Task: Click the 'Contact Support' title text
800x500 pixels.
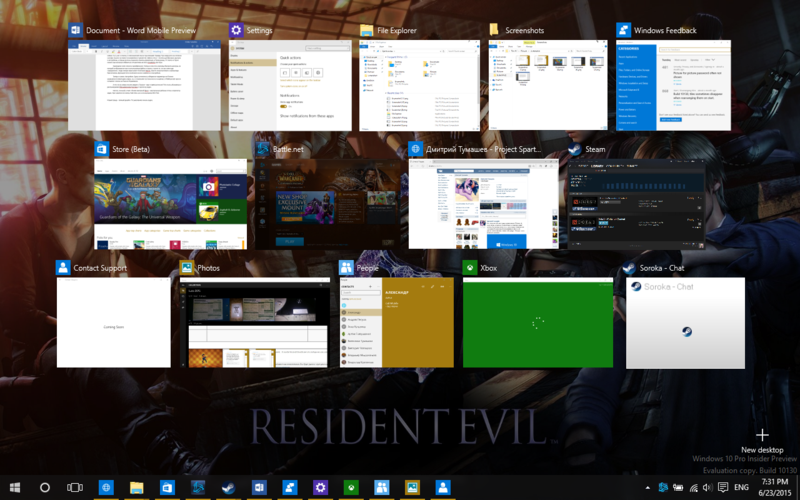Action: (x=100, y=268)
